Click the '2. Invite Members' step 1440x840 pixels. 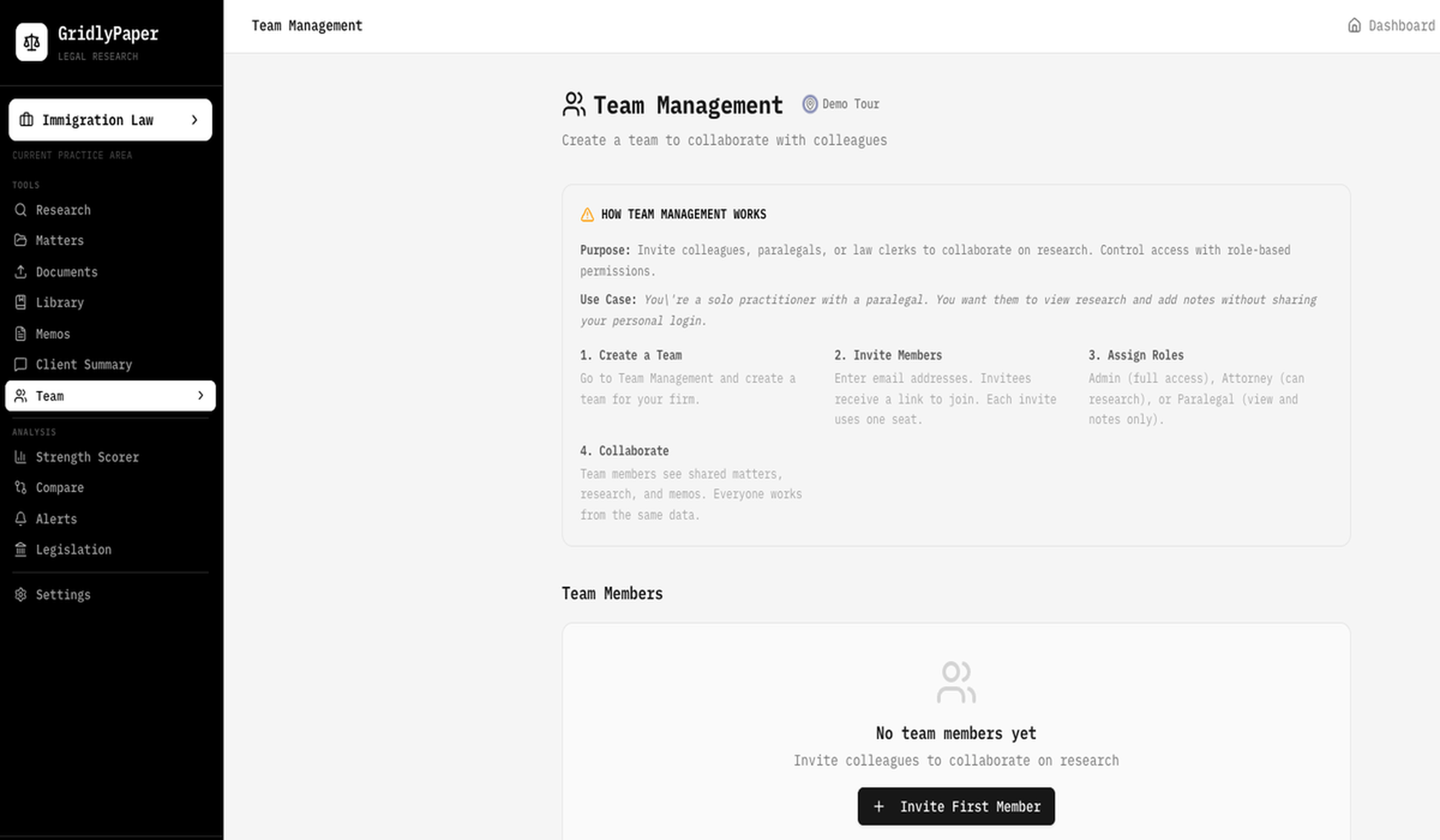click(x=888, y=355)
